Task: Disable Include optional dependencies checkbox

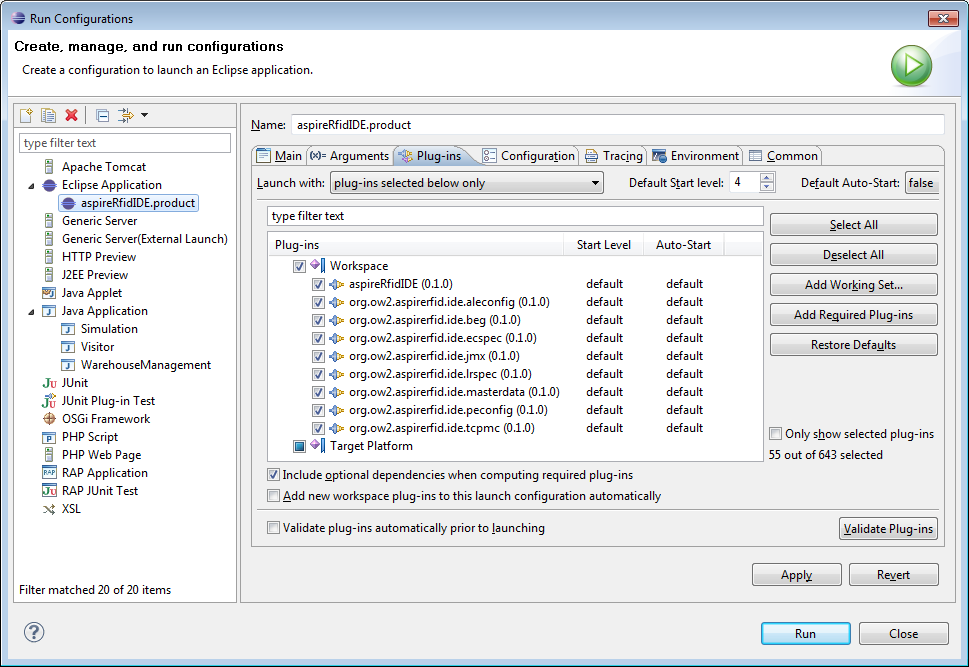Action: (x=273, y=475)
